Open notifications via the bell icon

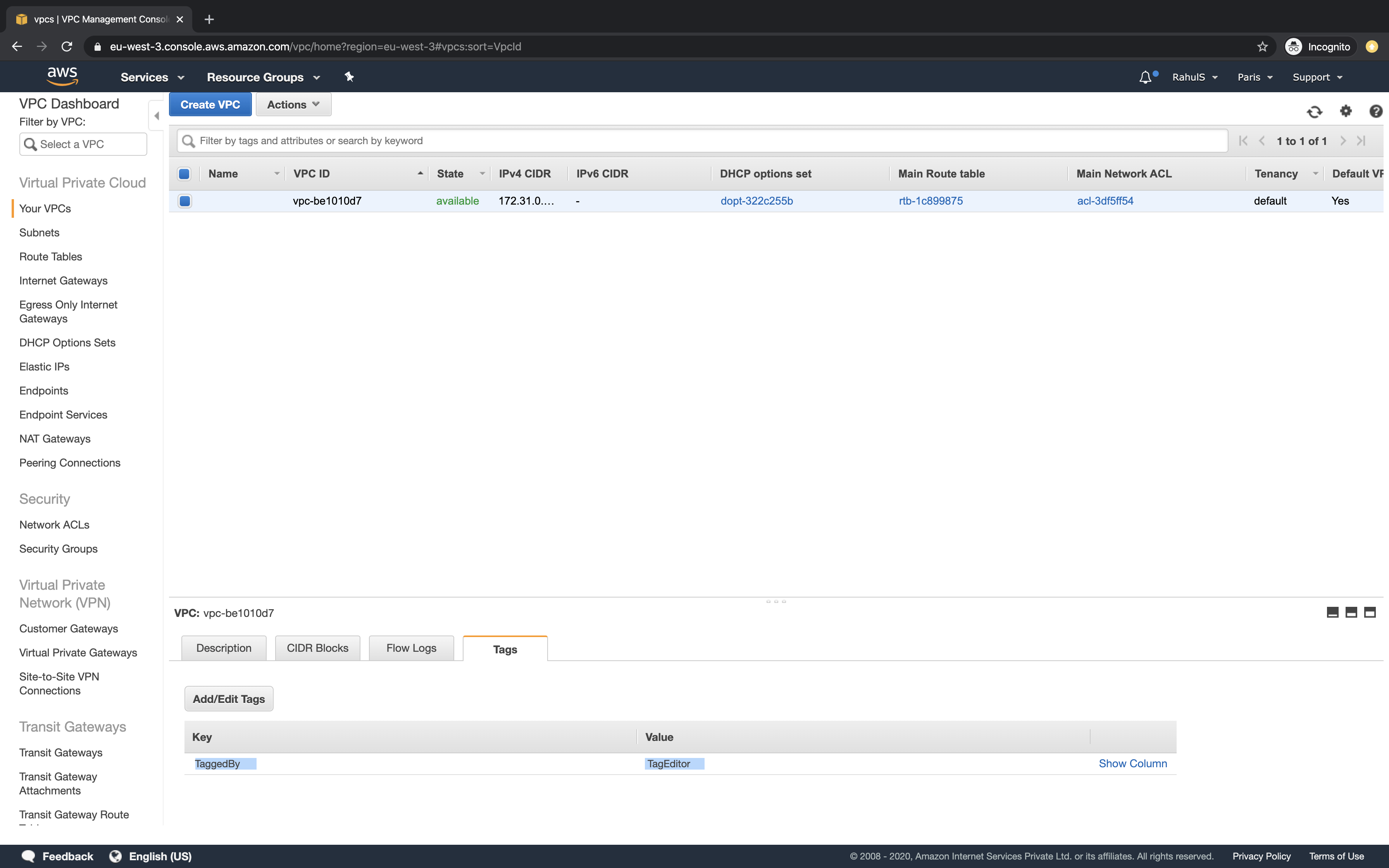point(1144,76)
